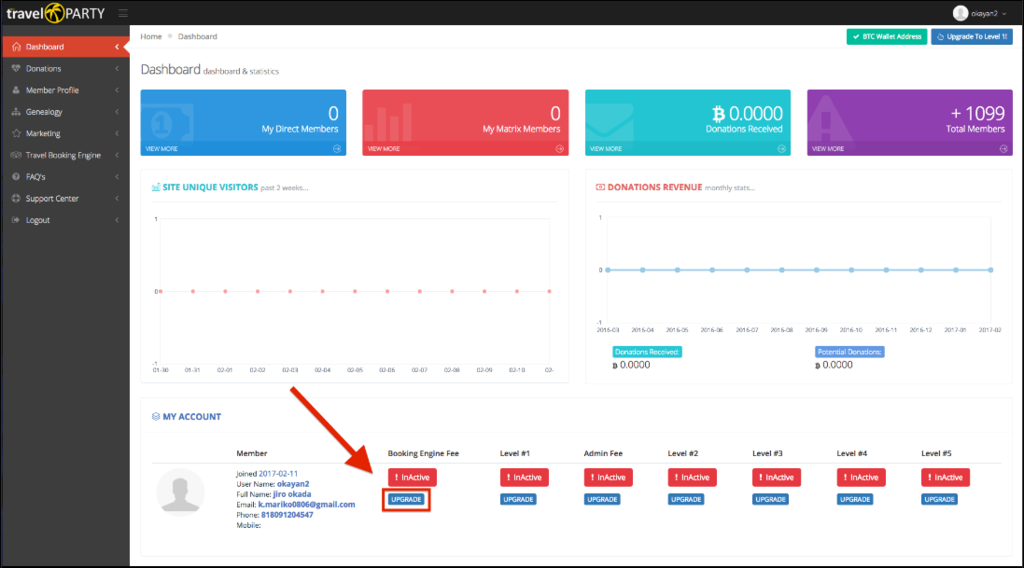
Task: Click UPGRADE under Booking Engine Fee
Action: coord(406,499)
